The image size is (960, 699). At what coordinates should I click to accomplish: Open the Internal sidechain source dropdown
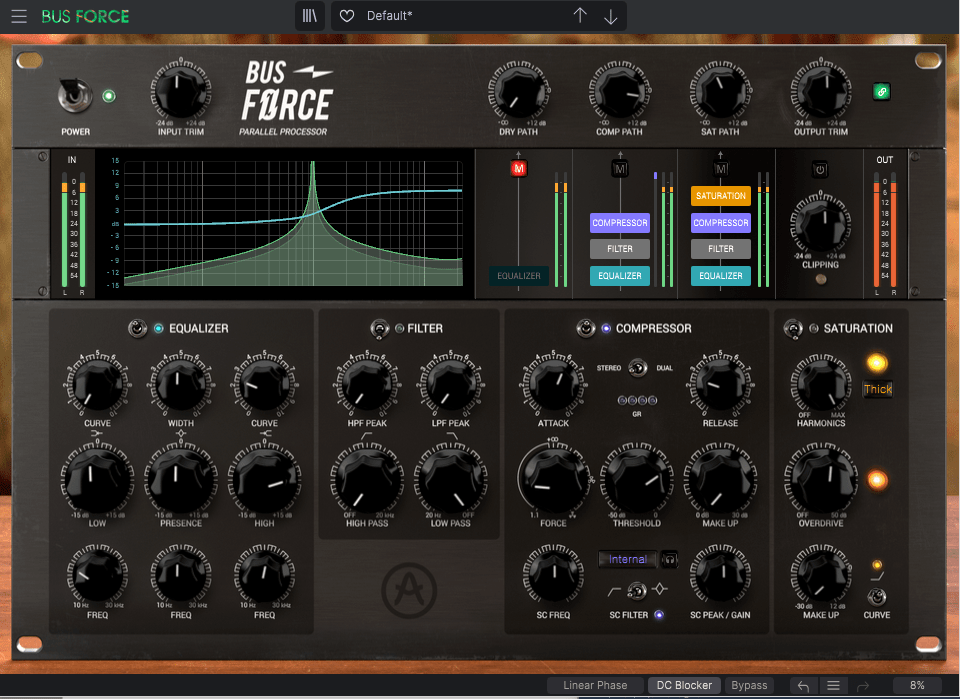tap(628, 559)
